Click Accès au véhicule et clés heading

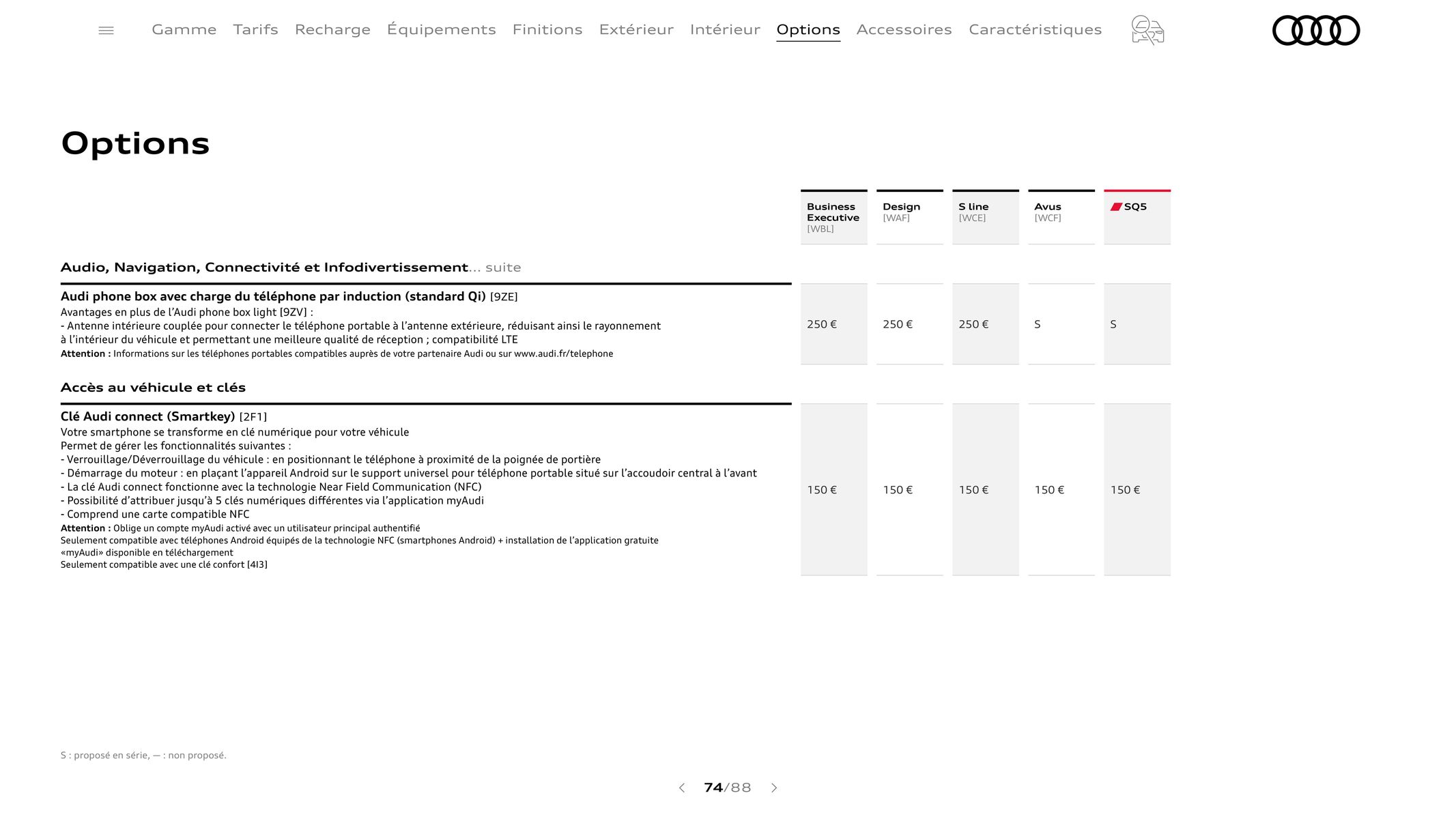click(153, 388)
